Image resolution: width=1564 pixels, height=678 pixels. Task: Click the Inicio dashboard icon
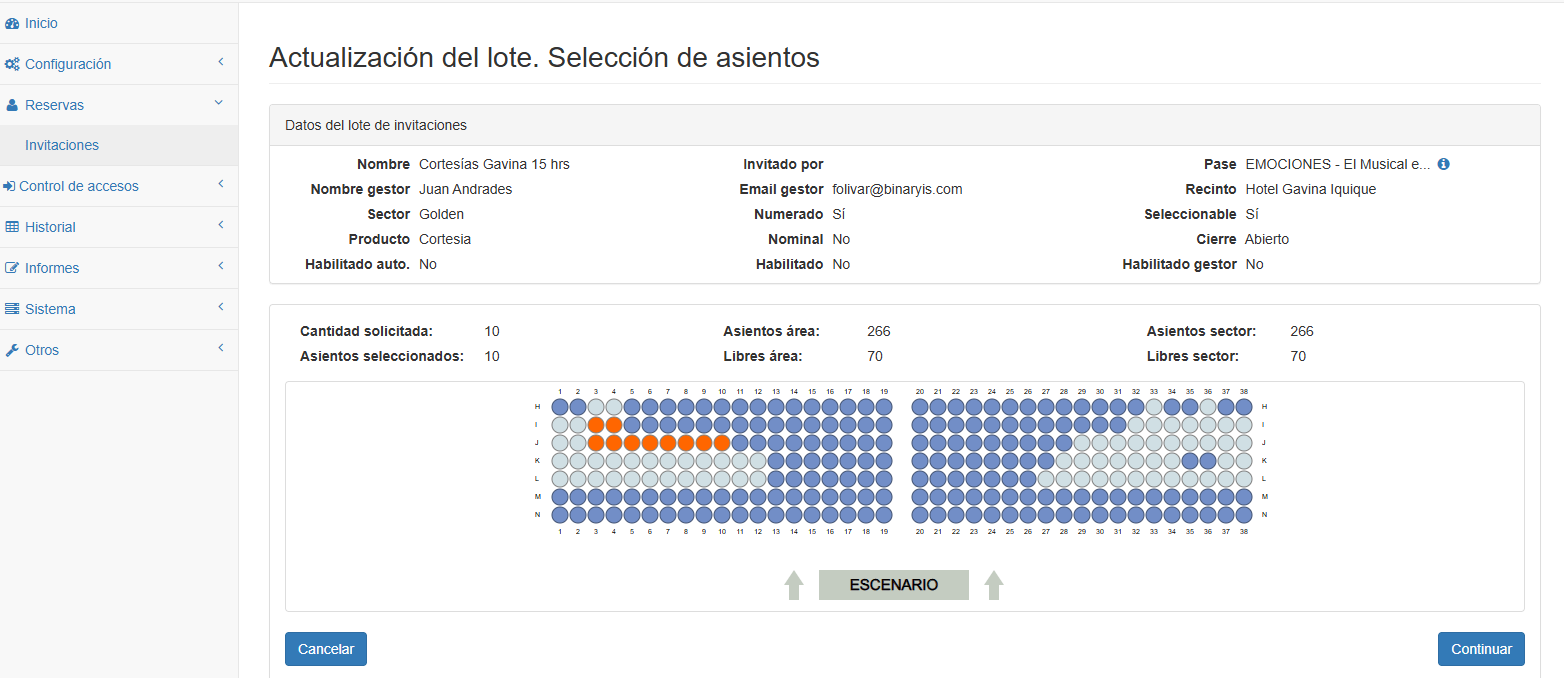[x=12, y=23]
